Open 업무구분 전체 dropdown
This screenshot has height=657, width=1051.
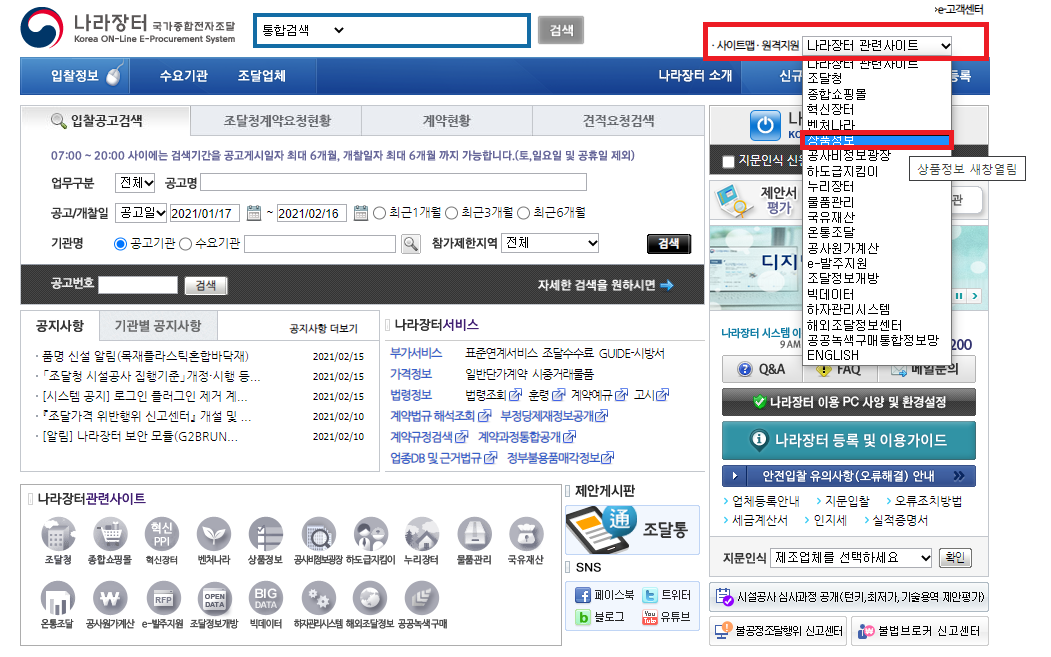click(x=135, y=182)
